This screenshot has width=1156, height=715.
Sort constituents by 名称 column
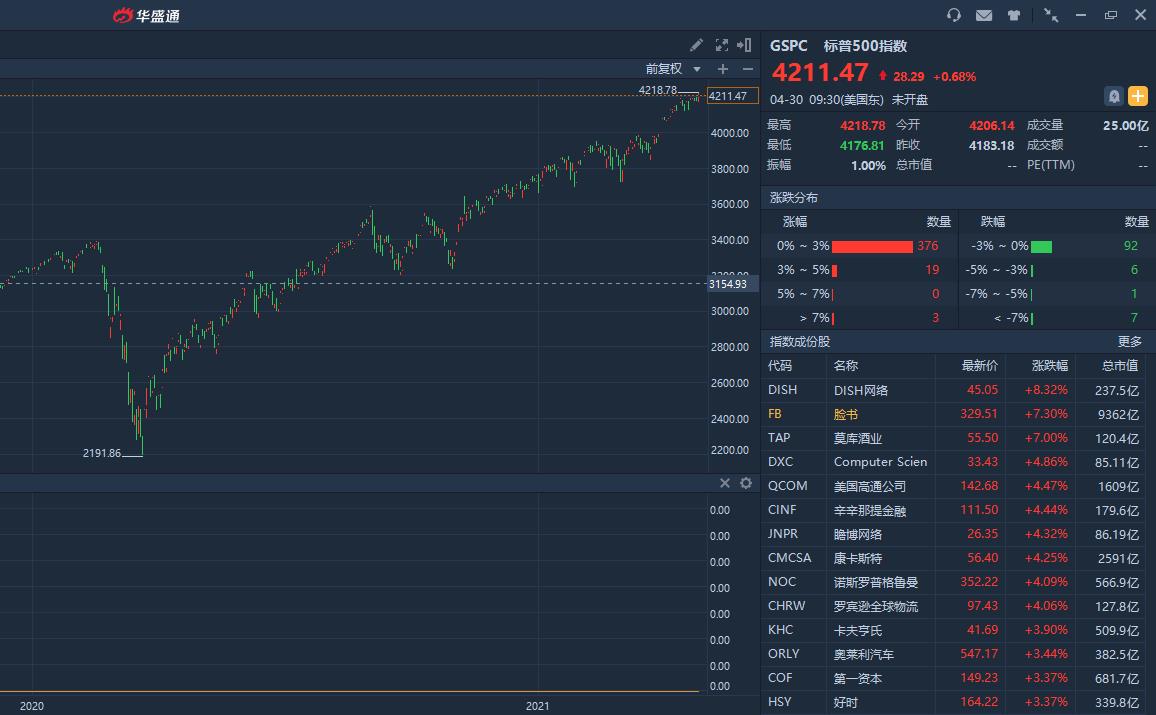846,366
